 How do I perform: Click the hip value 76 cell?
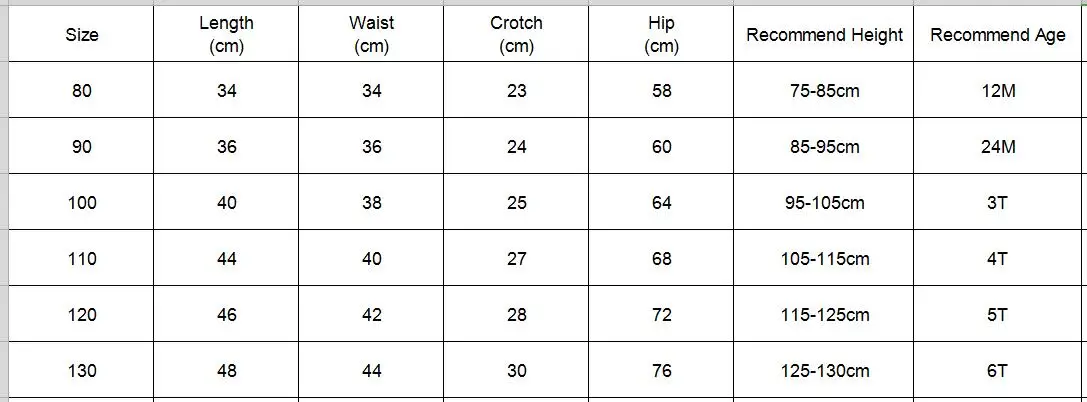coord(661,371)
